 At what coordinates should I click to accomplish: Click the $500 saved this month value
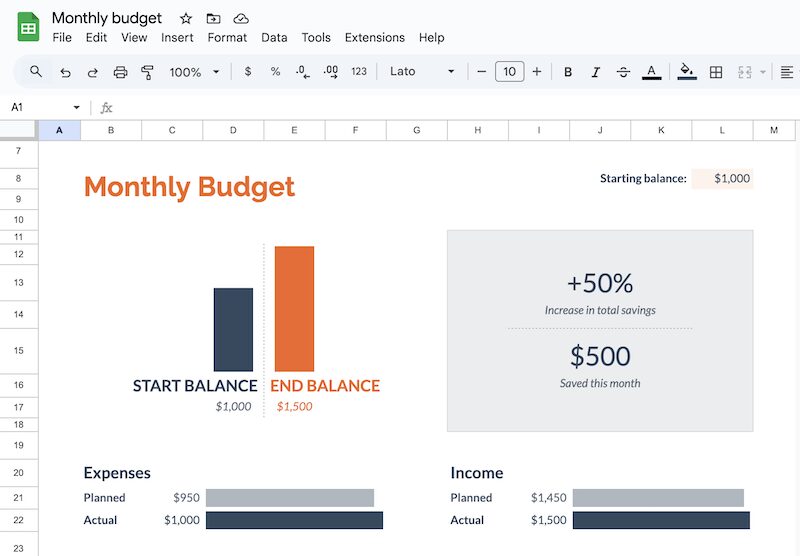(600, 356)
